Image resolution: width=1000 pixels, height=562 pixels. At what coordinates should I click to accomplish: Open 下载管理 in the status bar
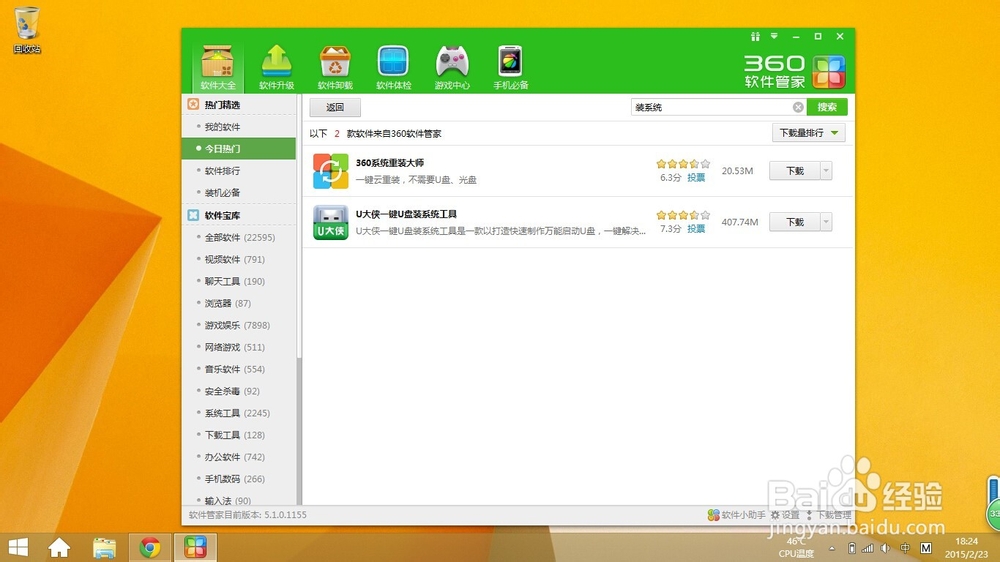828,515
